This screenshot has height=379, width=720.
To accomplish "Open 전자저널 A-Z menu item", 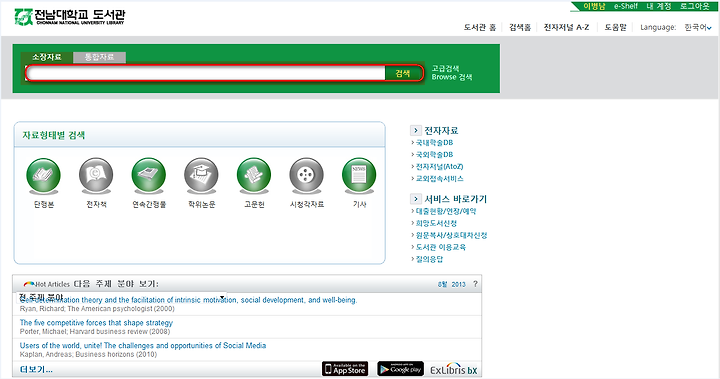I will (x=566, y=28).
